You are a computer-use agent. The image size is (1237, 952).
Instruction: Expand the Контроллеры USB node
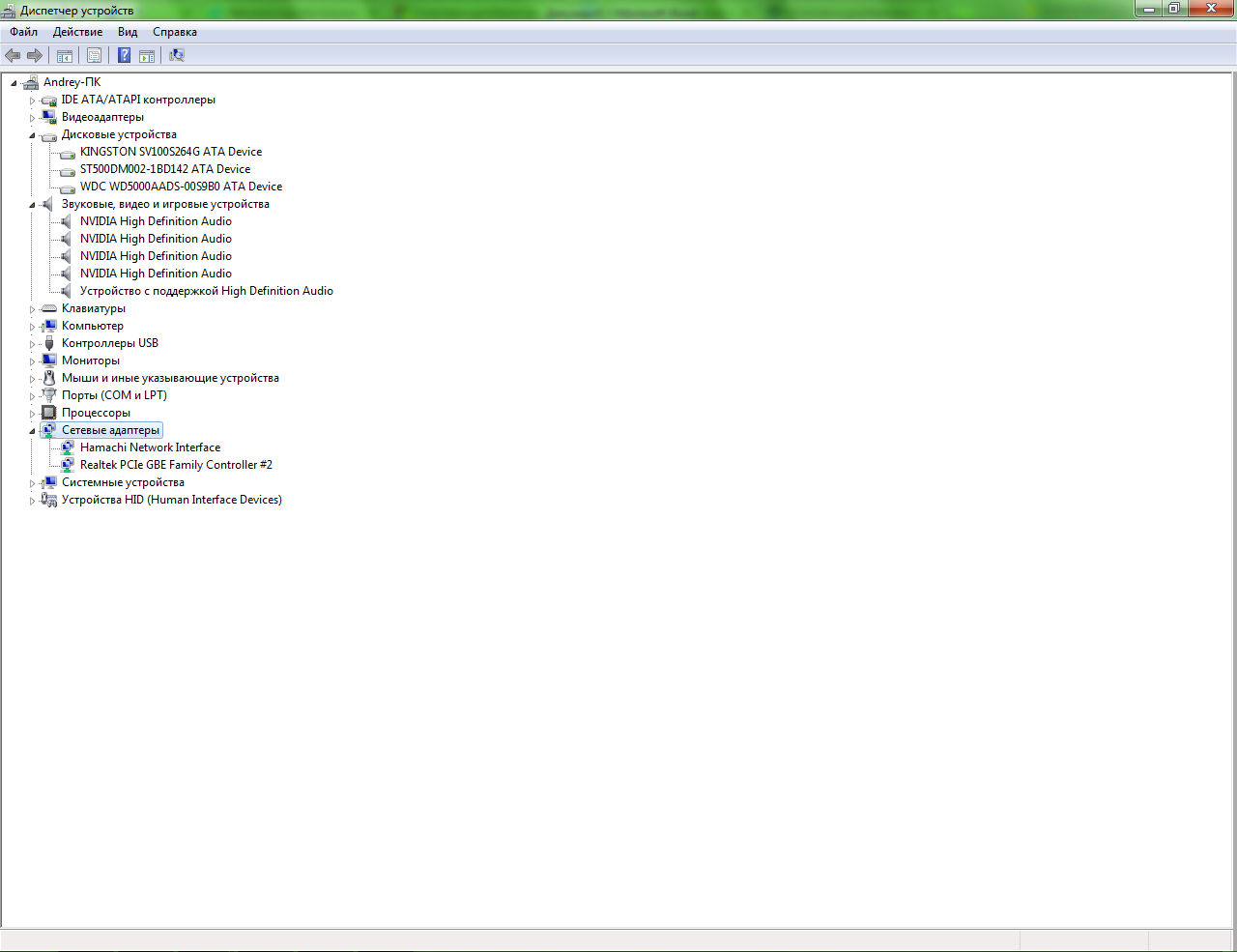pyautogui.click(x=32, y=344)
